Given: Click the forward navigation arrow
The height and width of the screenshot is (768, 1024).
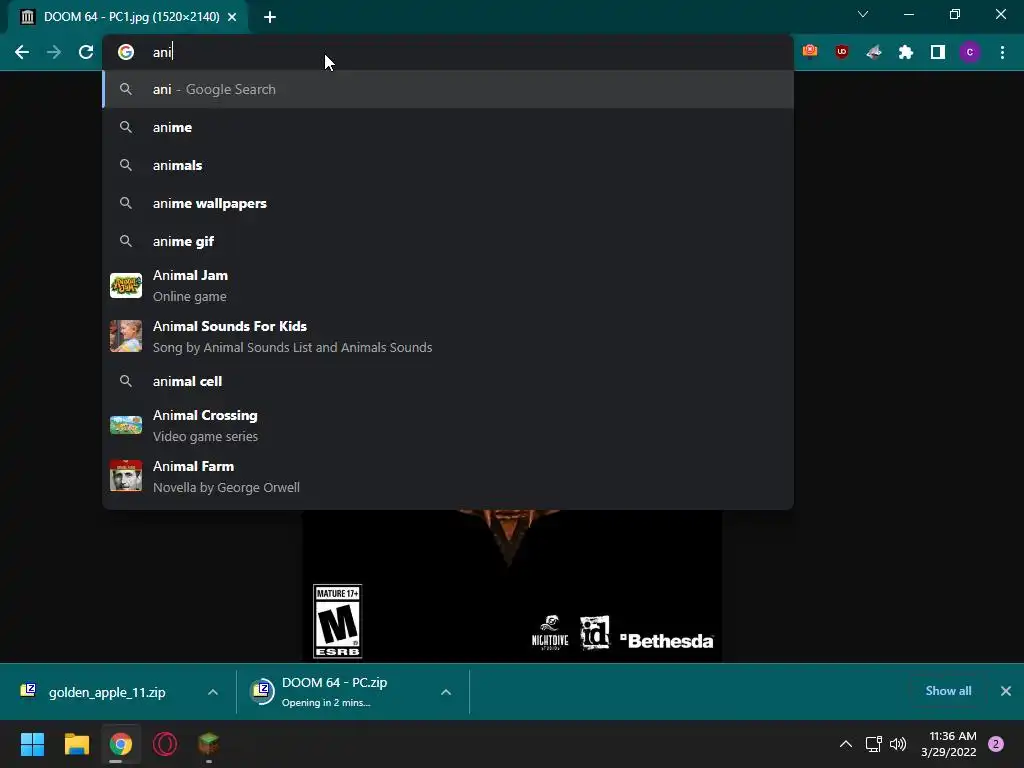Looking at the screenshot, I should tap(54, 52).
